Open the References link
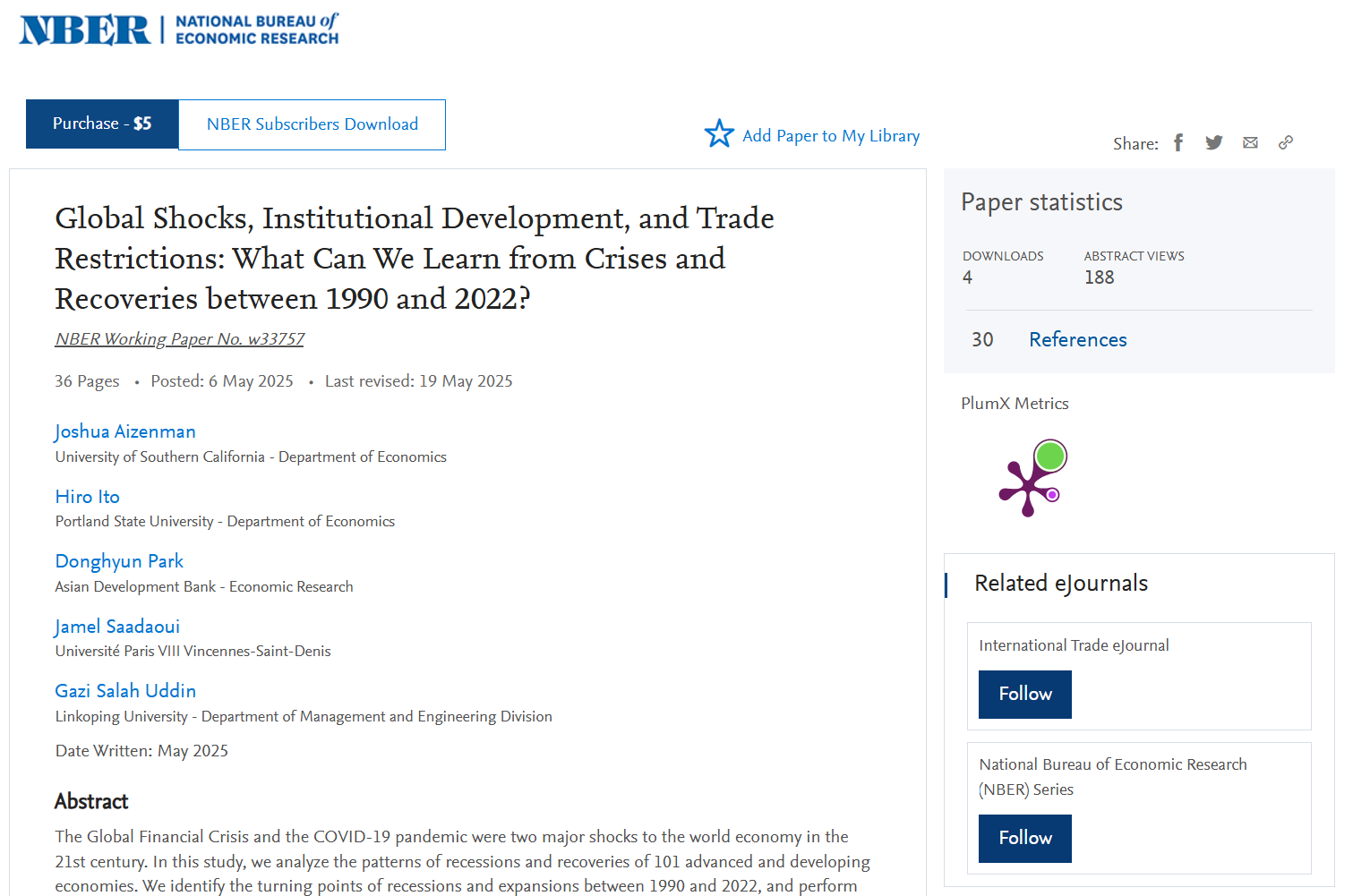Image resolution: width=1353 pixels, height=896 pixels. pos(1078,340)
